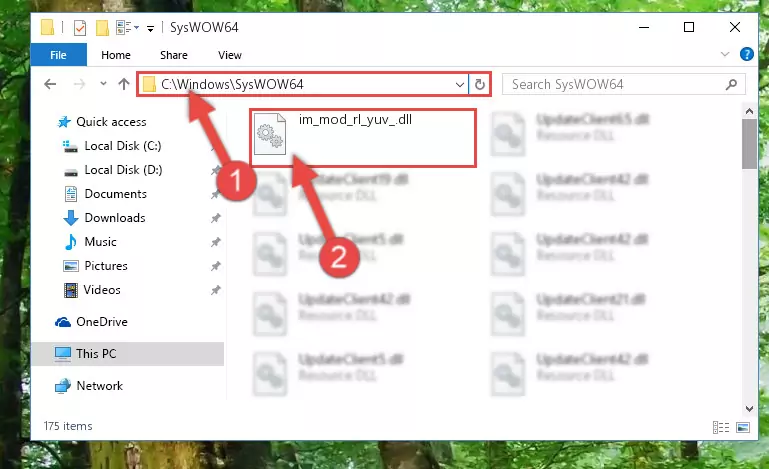Click the Videos pin icon
This screenshot has height=469, width=769.
pyautogui.click(x=215, y=290)
